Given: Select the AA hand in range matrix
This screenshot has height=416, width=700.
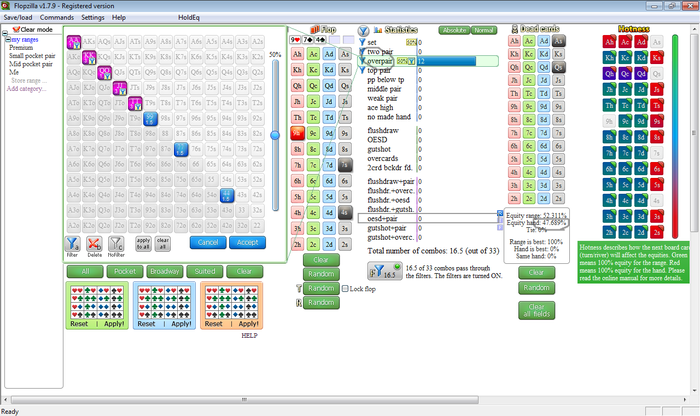Looking at the screenshot, I should pos(74,42).
